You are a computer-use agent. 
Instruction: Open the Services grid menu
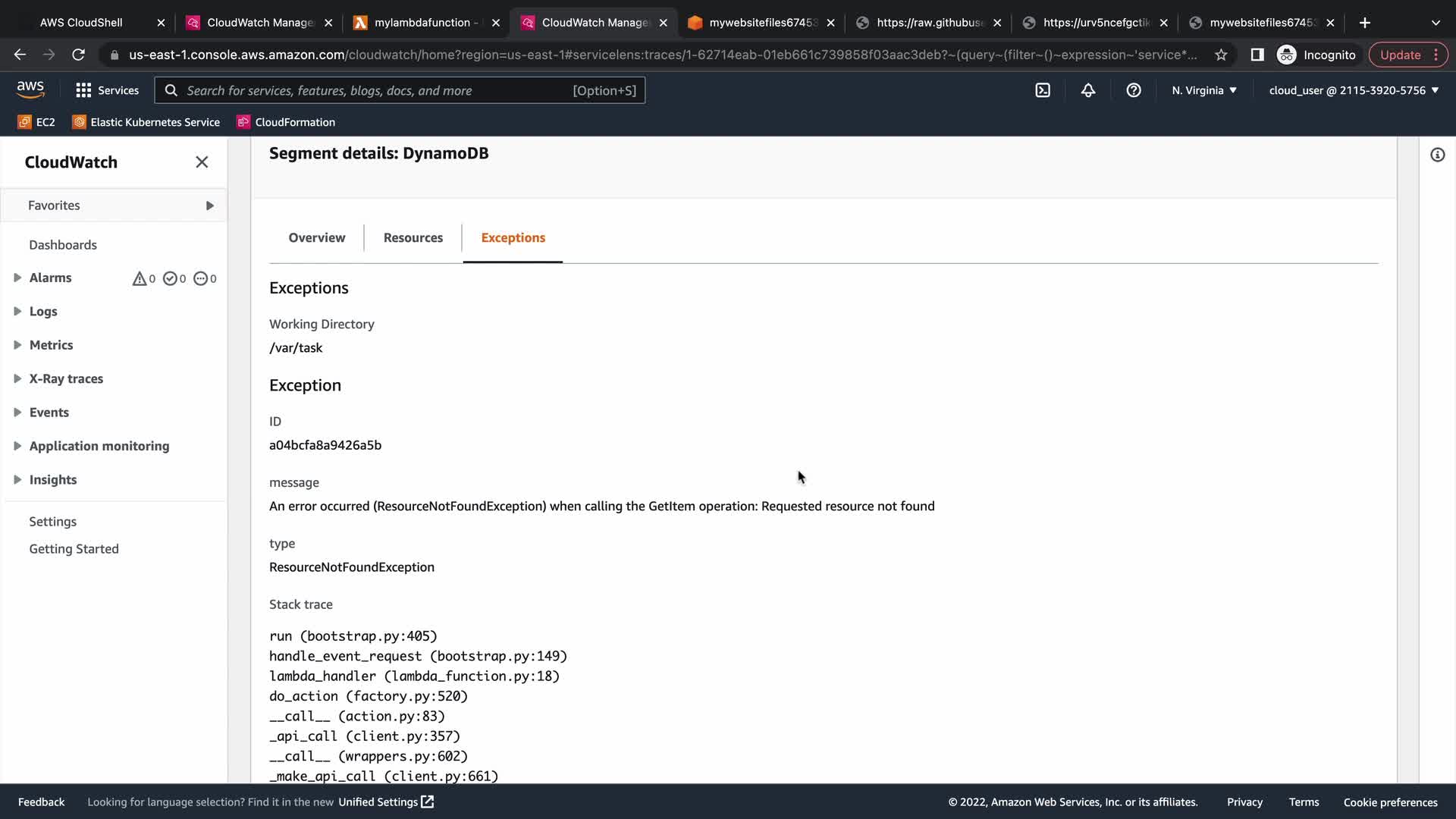tap(107, 90)
